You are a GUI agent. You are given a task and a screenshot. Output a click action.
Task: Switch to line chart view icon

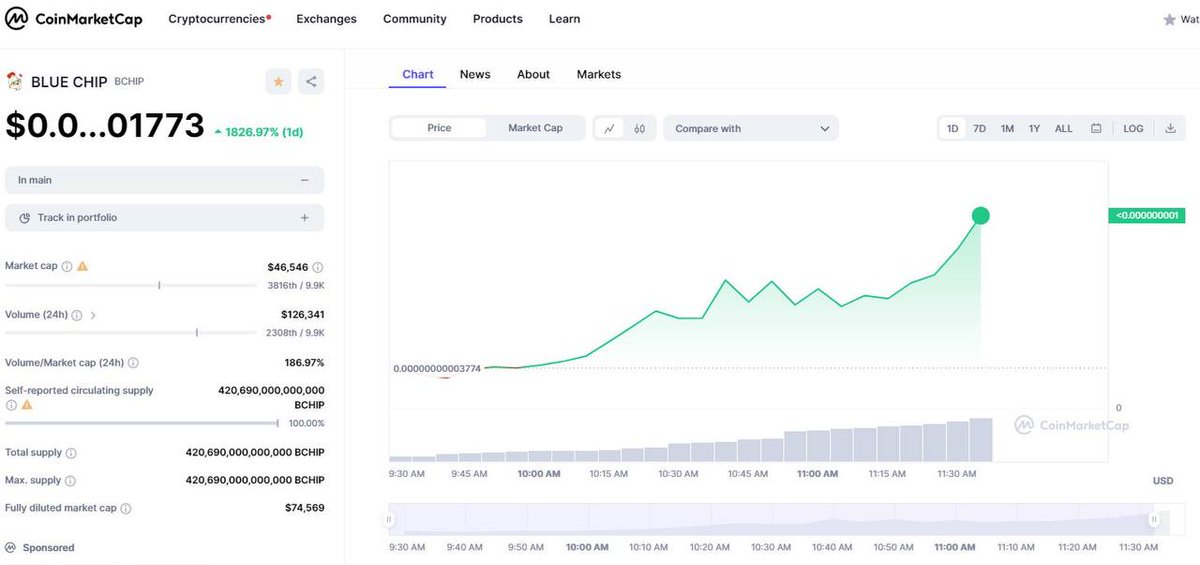(x=609, y=128)
